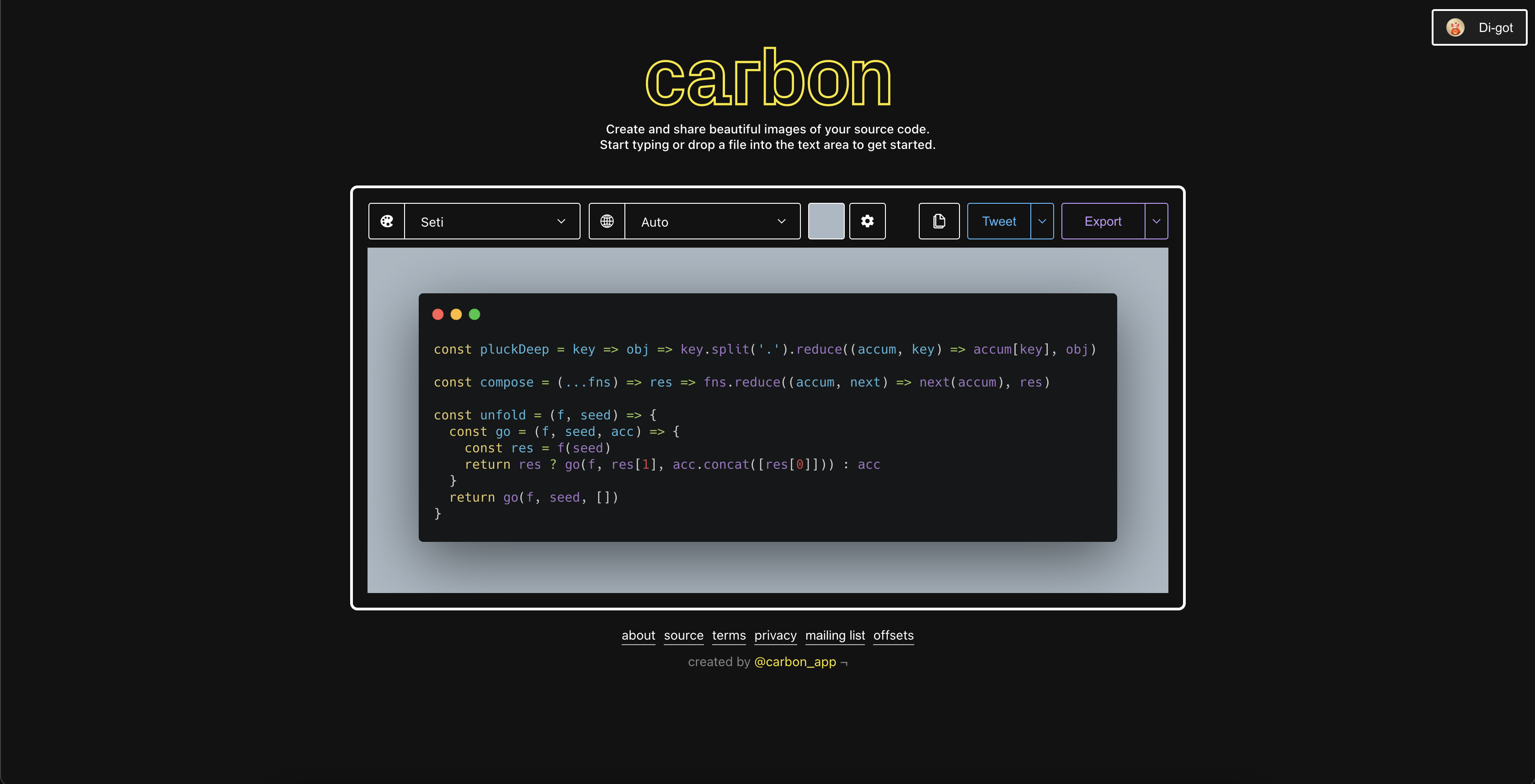Click the yellow window control dot
1535x784 pixels.
(457, 314)
